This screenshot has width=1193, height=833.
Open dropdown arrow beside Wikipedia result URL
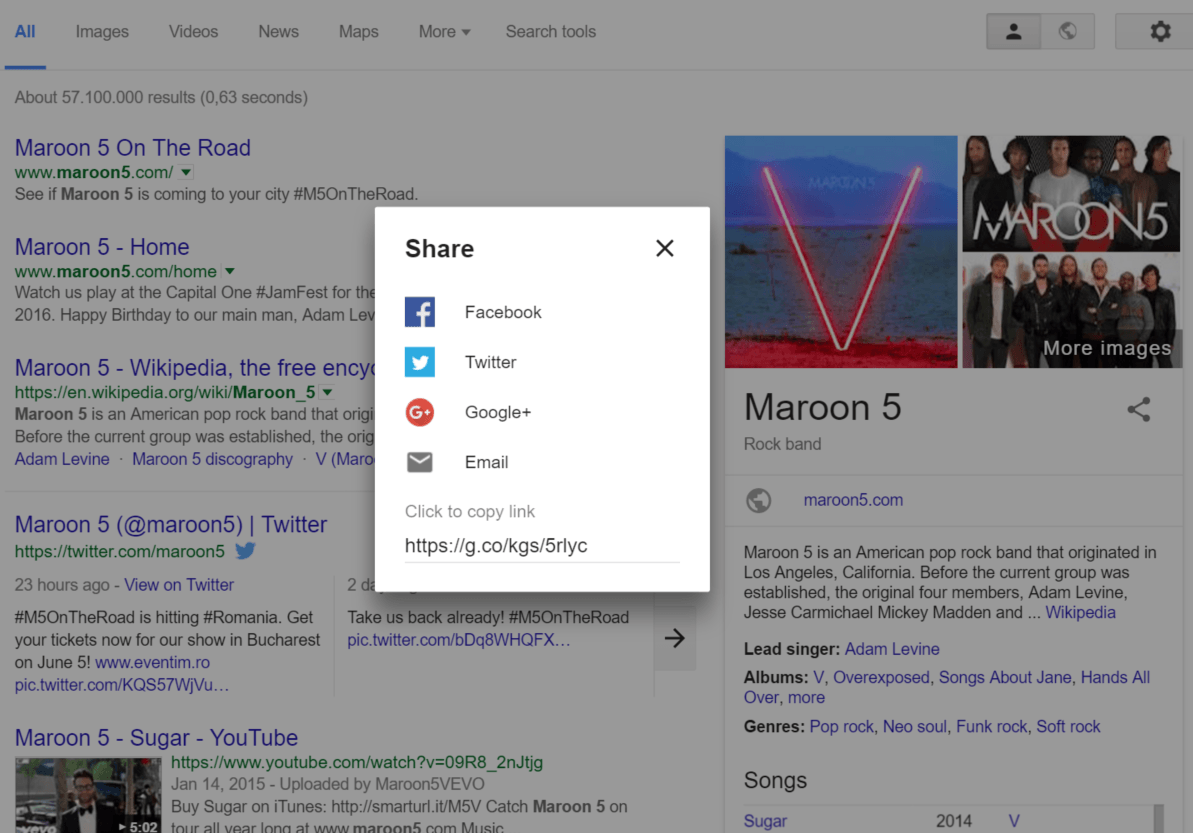[327, 392]
